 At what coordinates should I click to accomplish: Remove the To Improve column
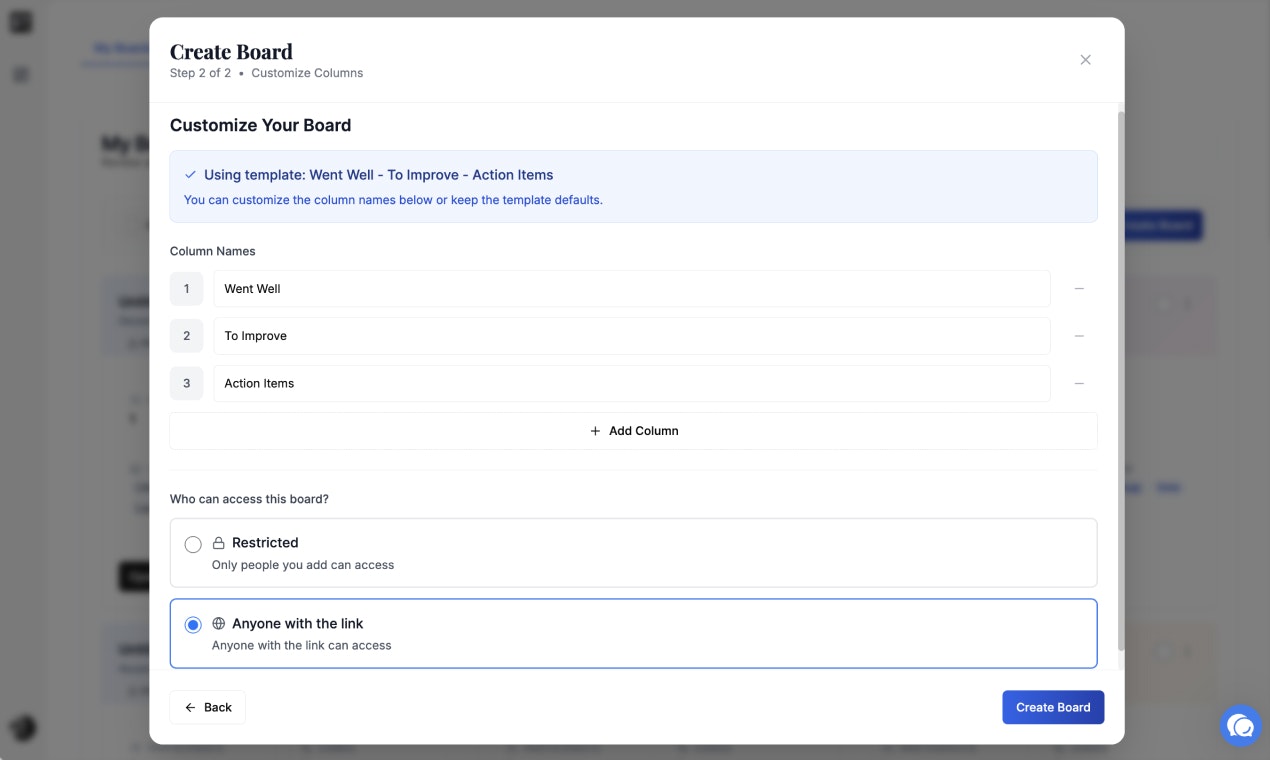click(x=1079, y=336)
